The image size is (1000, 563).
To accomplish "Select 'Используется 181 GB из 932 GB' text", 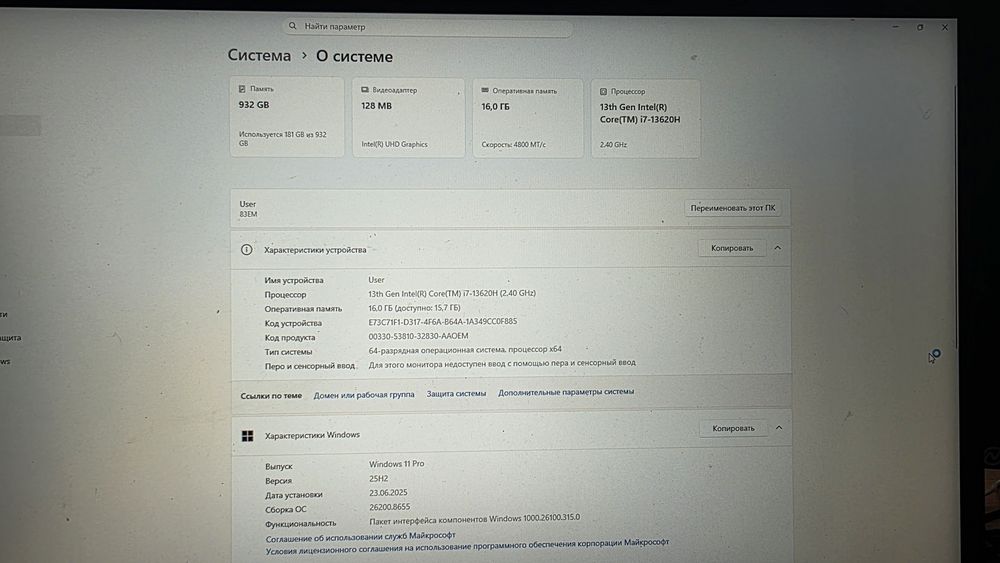I will 283,138.
